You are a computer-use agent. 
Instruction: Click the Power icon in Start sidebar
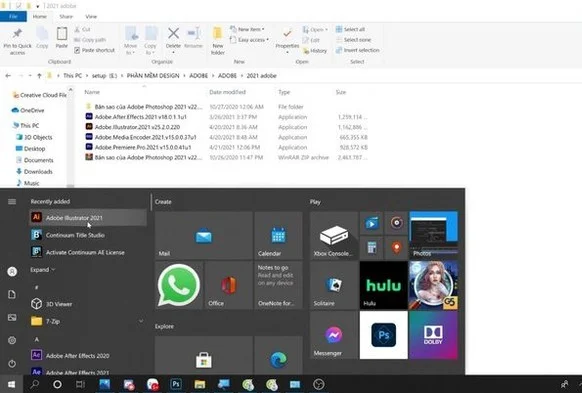tap(12, 364)
